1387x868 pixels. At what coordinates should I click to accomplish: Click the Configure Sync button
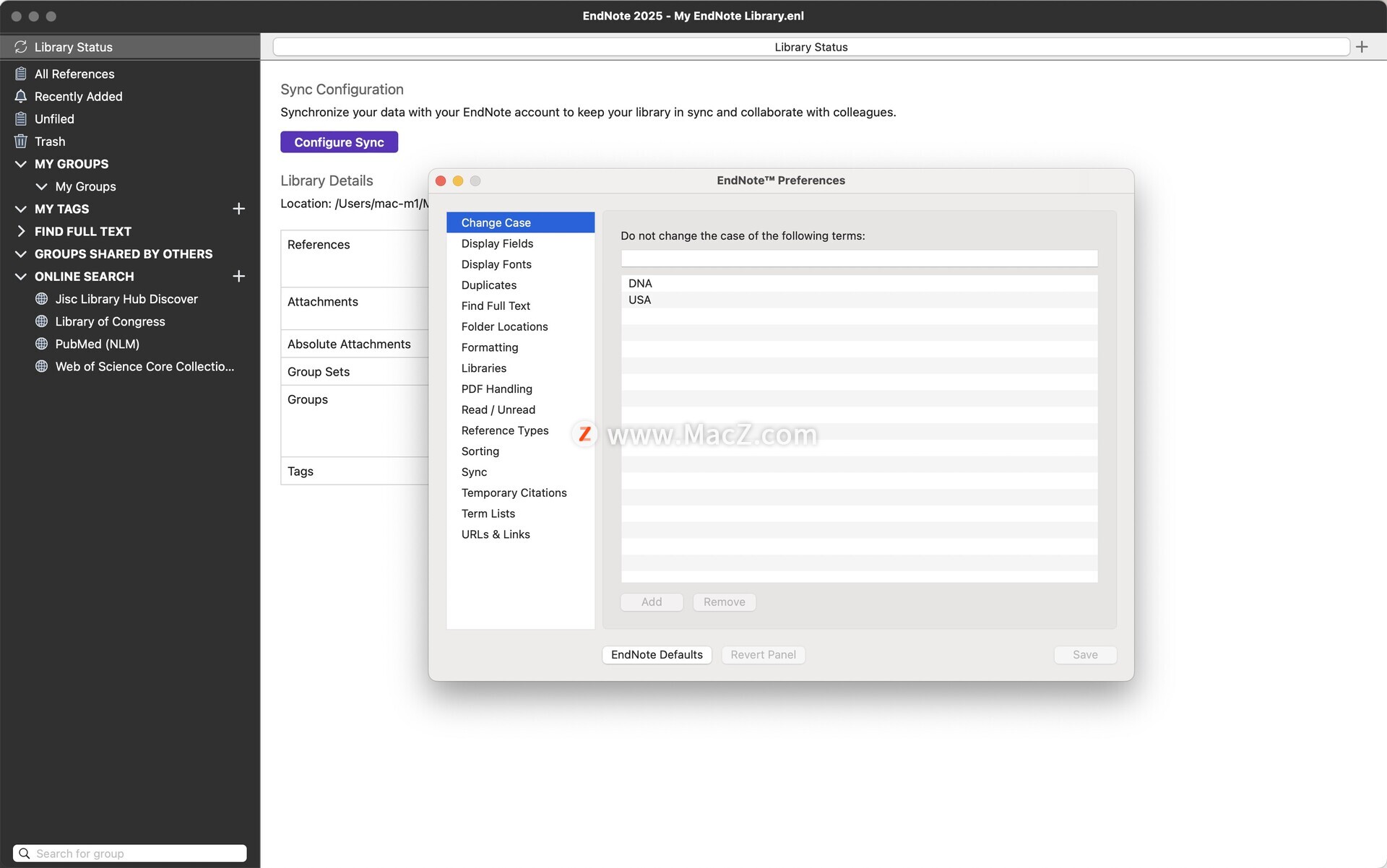tap(339, 142)
